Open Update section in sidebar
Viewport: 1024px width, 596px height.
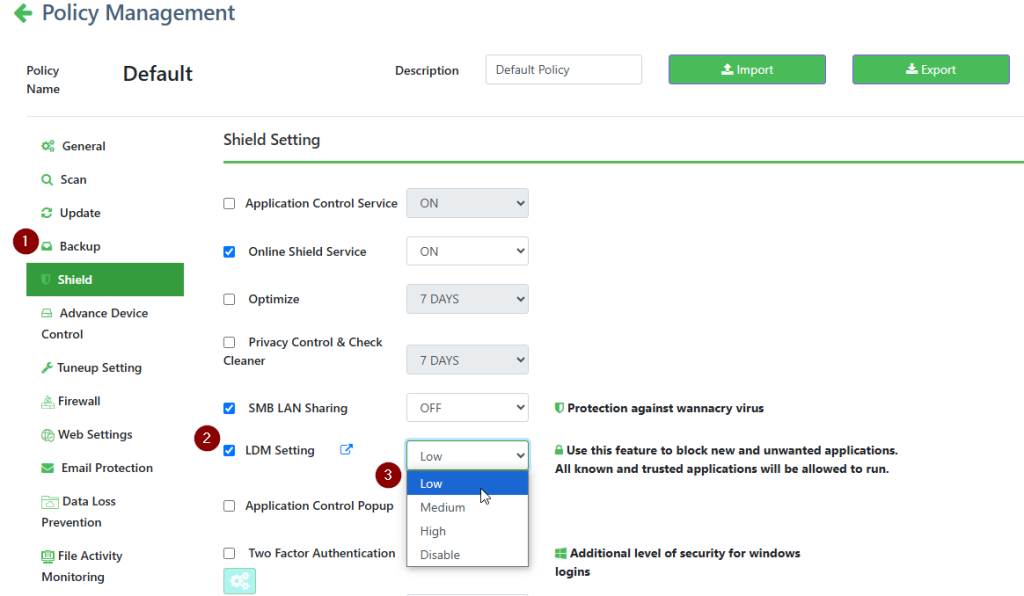[79, 213]
